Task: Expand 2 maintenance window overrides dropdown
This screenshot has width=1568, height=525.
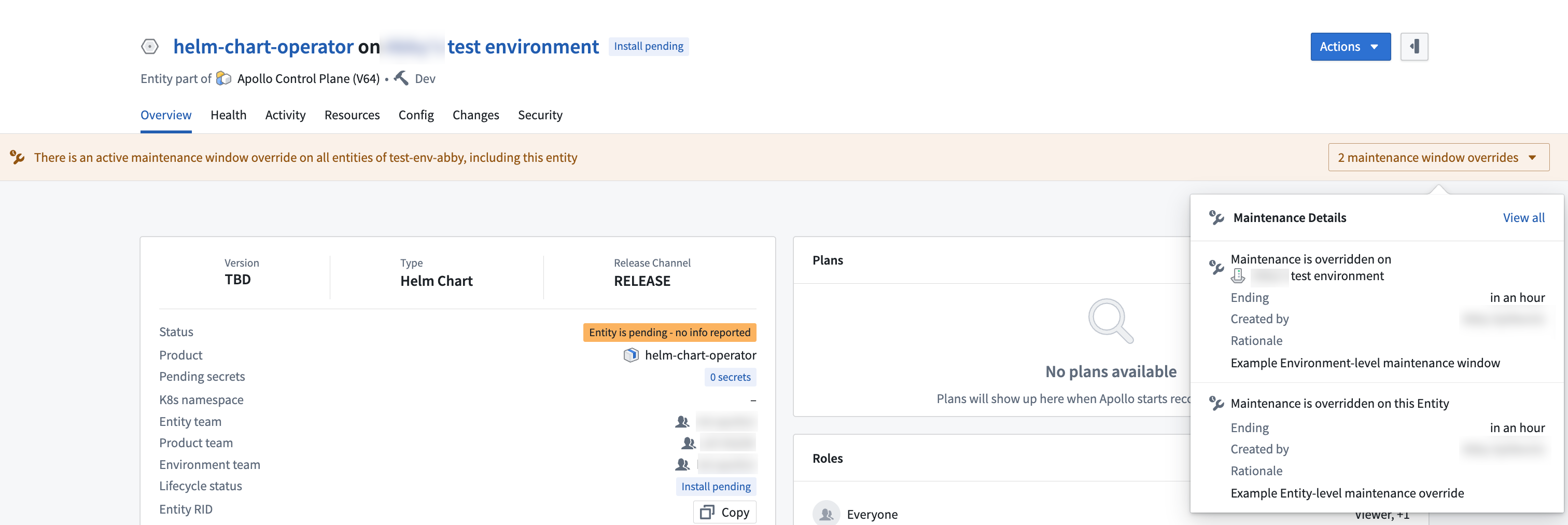Action: coord(1438,157)
